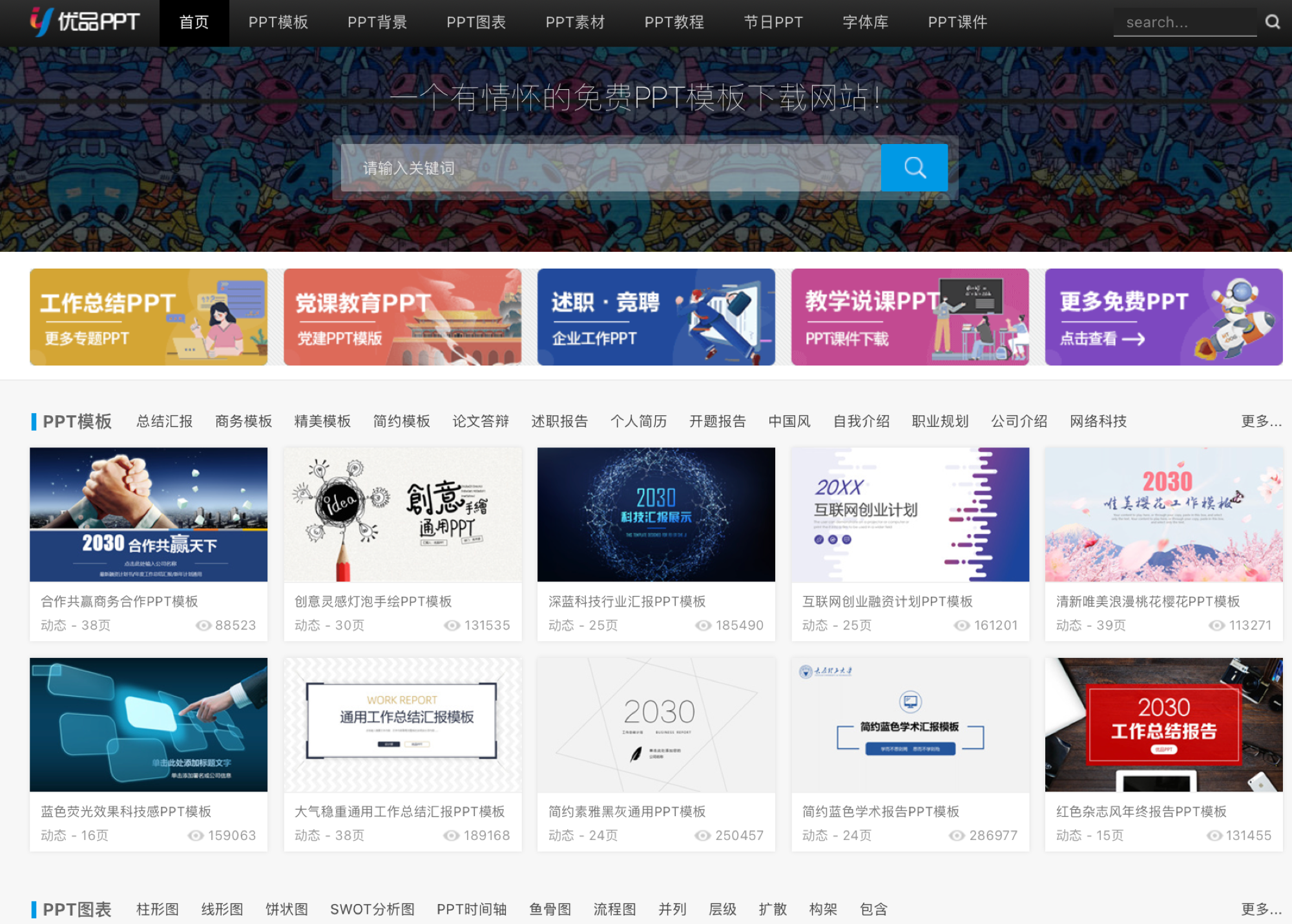Click the title 互联网创业融资计划PPT模板
This screenshot has height=924, width=1292.
pos(888,602)
